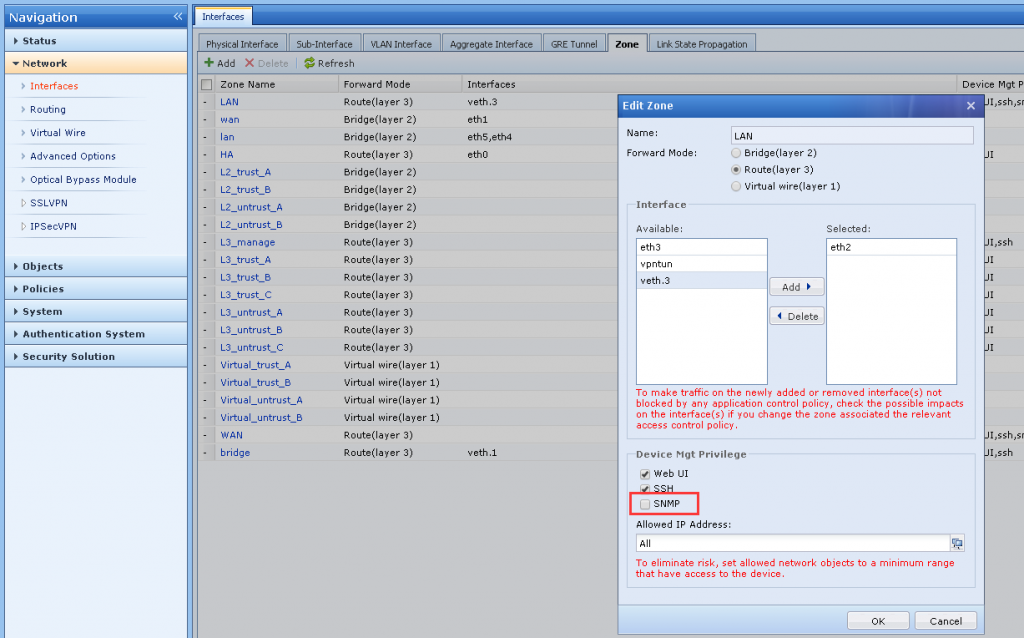Uncheck the Web UI privilege checkbox
The image size is (1024, 638).
pyautogui.click(x=645, y=474)
